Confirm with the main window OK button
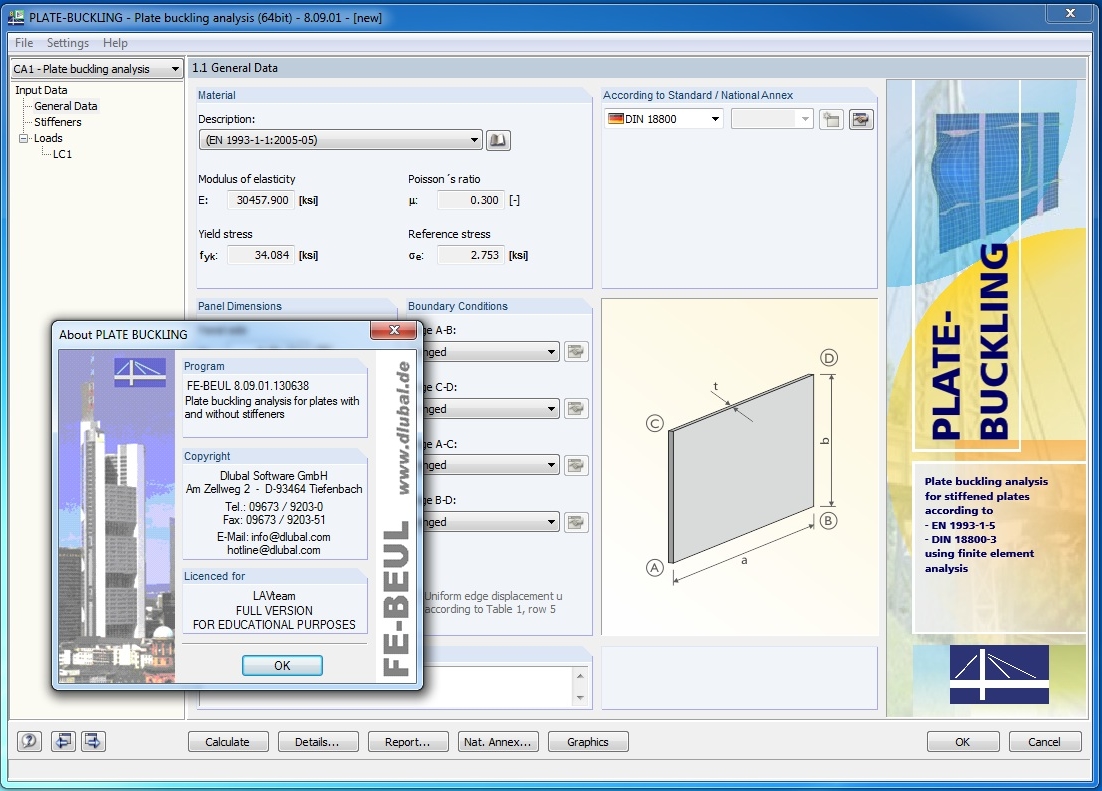This screenshot has width=1102, height=791. (963, 742)
